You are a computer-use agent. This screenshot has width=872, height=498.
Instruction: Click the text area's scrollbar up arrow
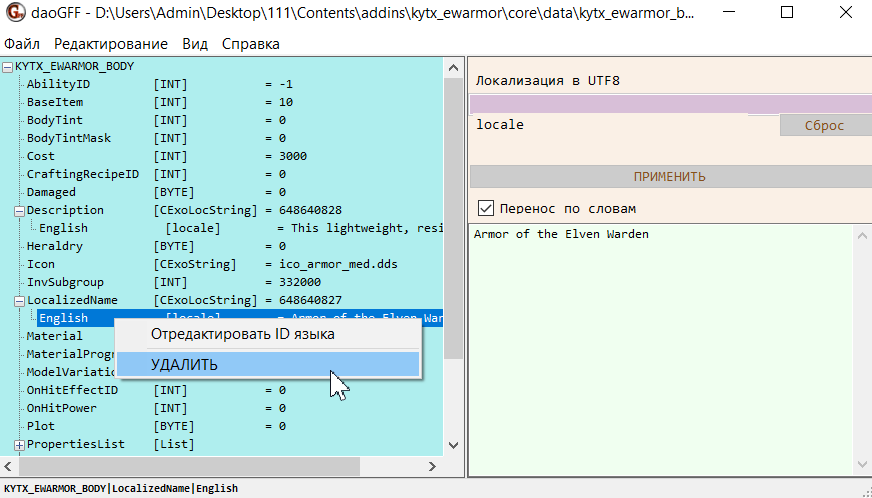click(x=863, y=236)
